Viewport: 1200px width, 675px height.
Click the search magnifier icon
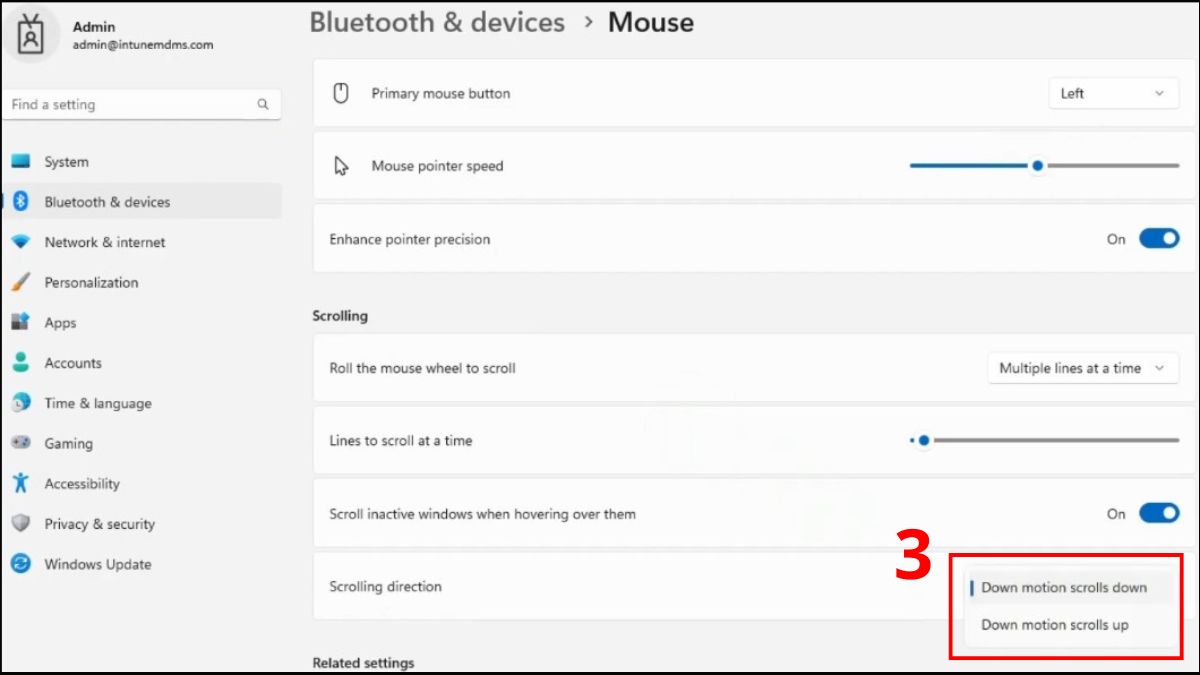pos(263,104)
